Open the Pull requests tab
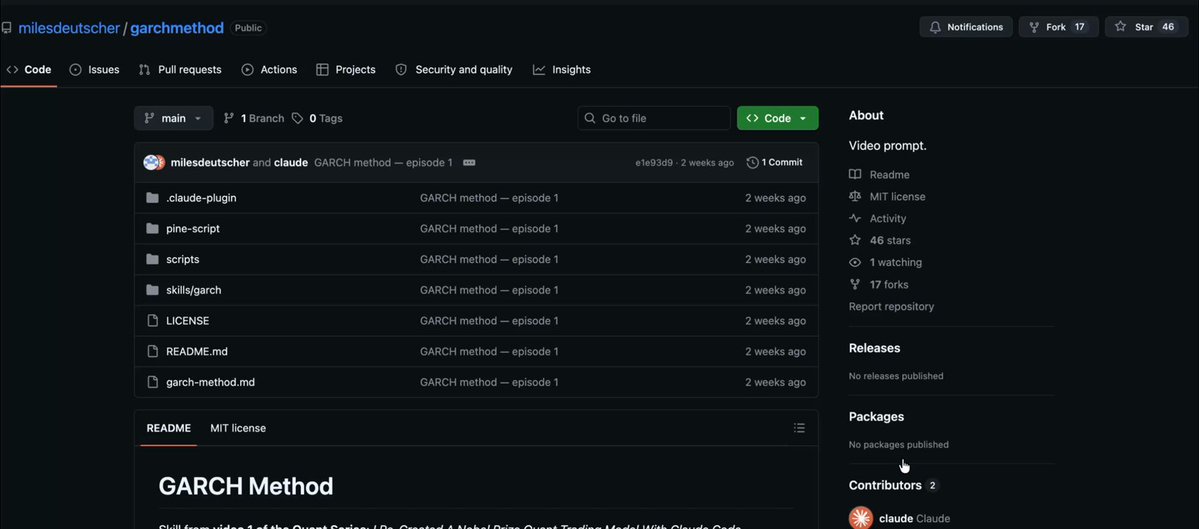The image size is (1199, 529). click(x=180, y=70)
